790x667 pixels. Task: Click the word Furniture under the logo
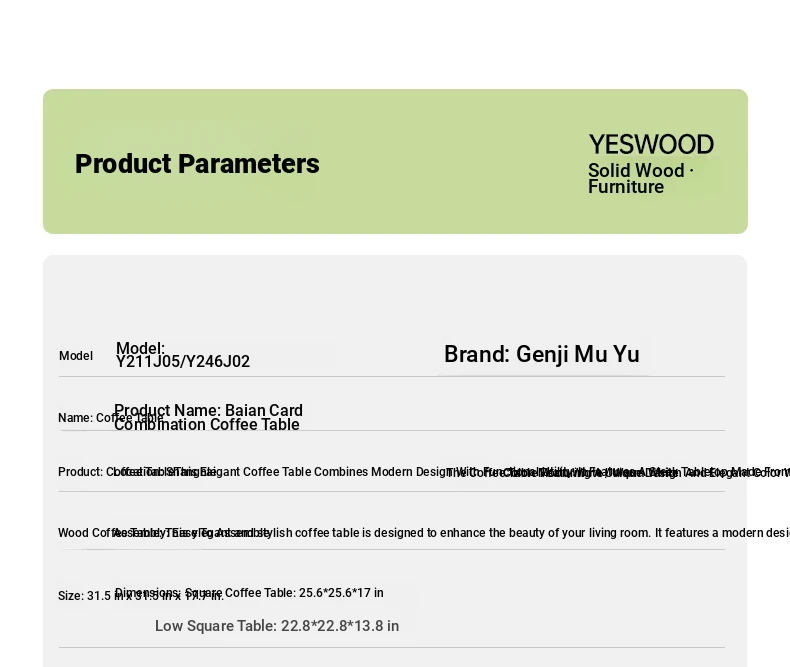click(626, 187)
